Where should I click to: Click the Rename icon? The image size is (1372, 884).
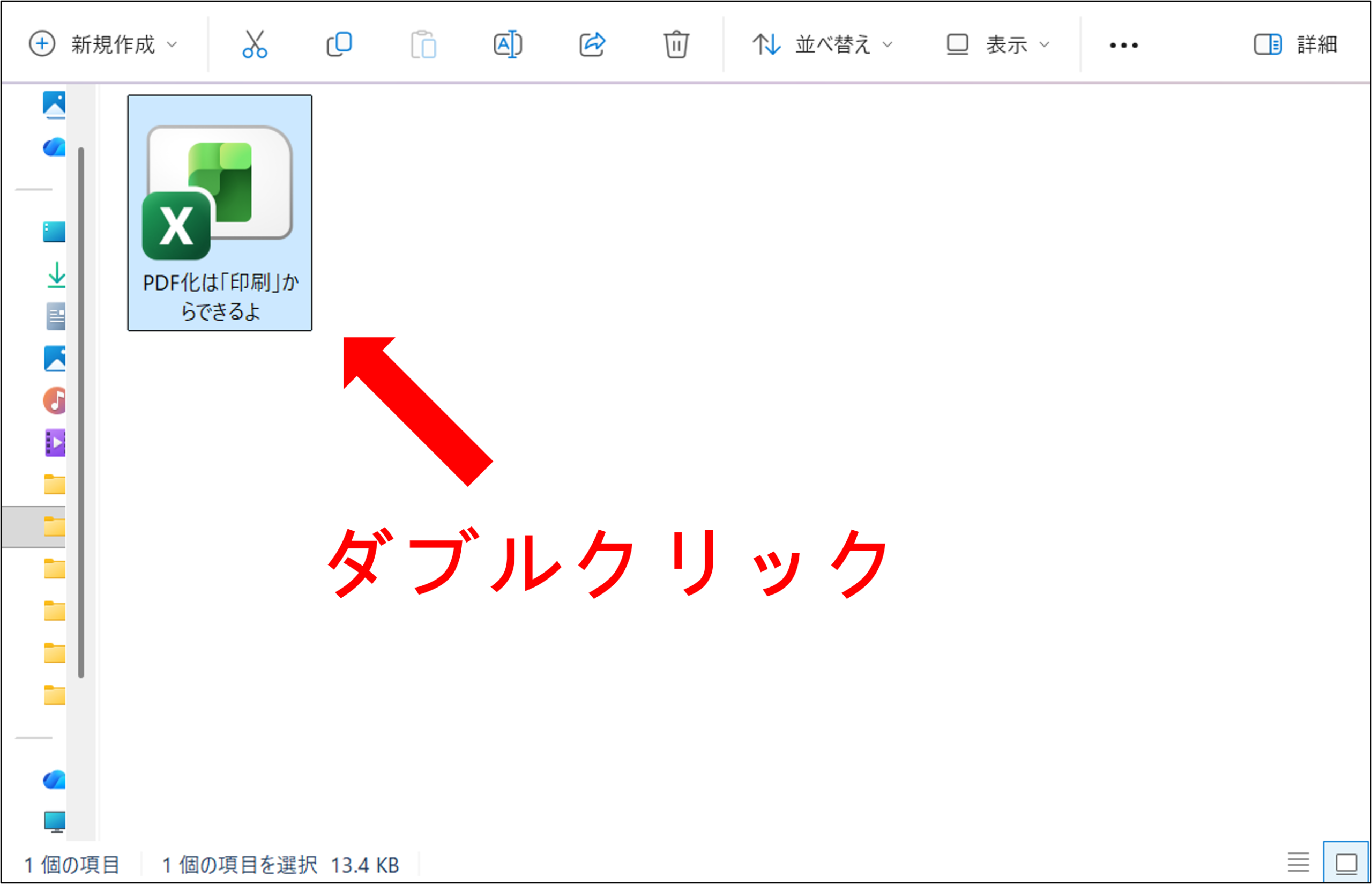pos(508,44)
